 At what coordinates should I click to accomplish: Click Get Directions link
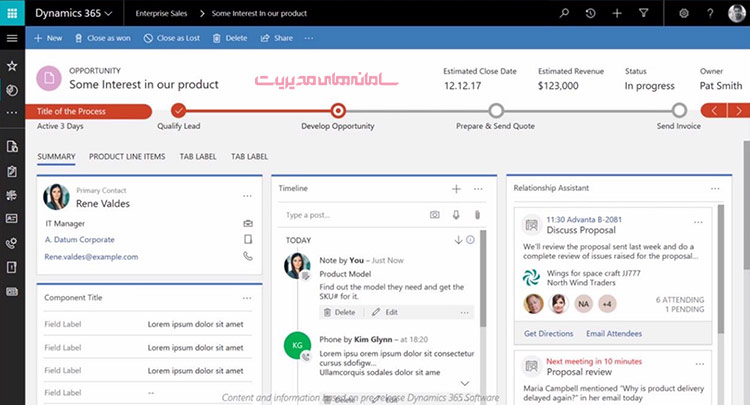(x=548, y=334)
